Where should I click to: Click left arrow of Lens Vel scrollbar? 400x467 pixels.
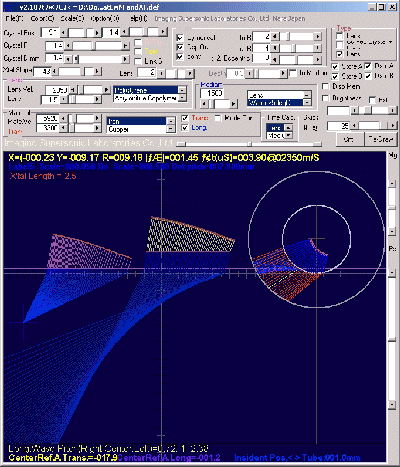[73, 90]
